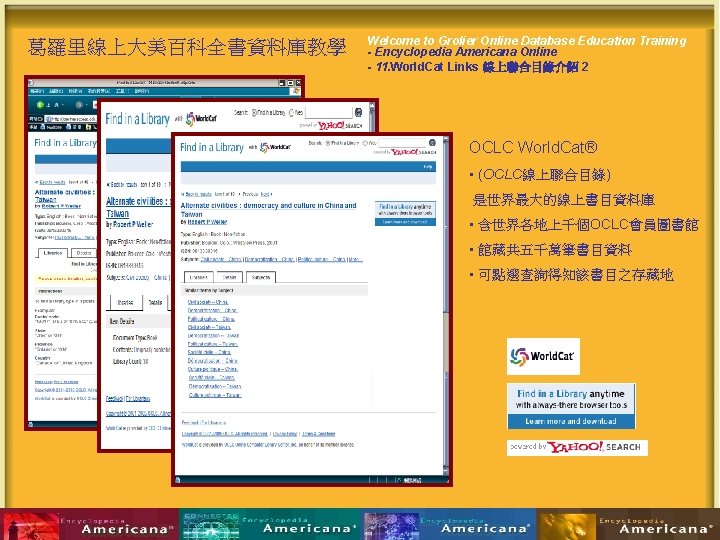Click the WorldCat logo in the front window header
This screenshot has height=540, width=720.
pos(276,147)
